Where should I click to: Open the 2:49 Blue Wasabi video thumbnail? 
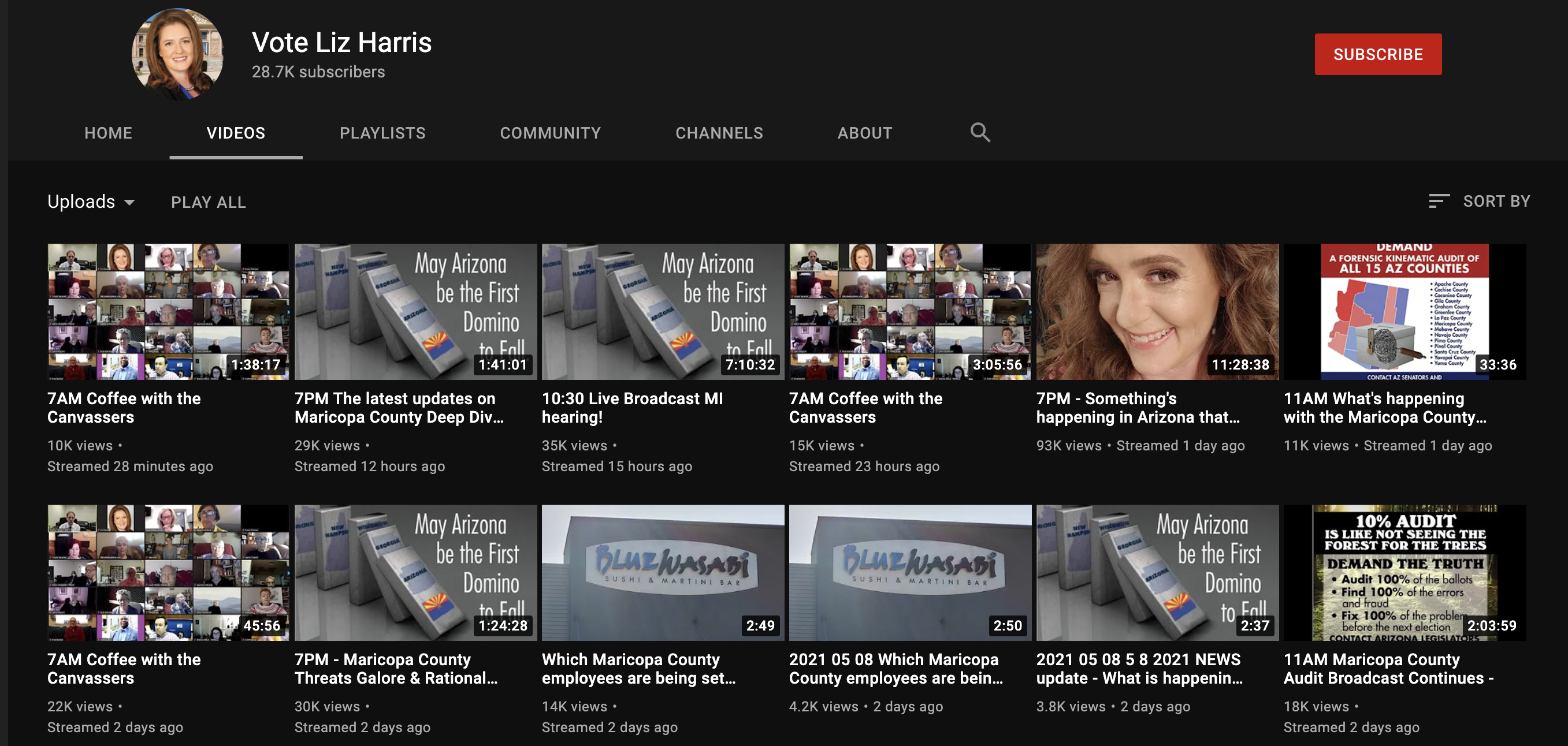(662, 572)
